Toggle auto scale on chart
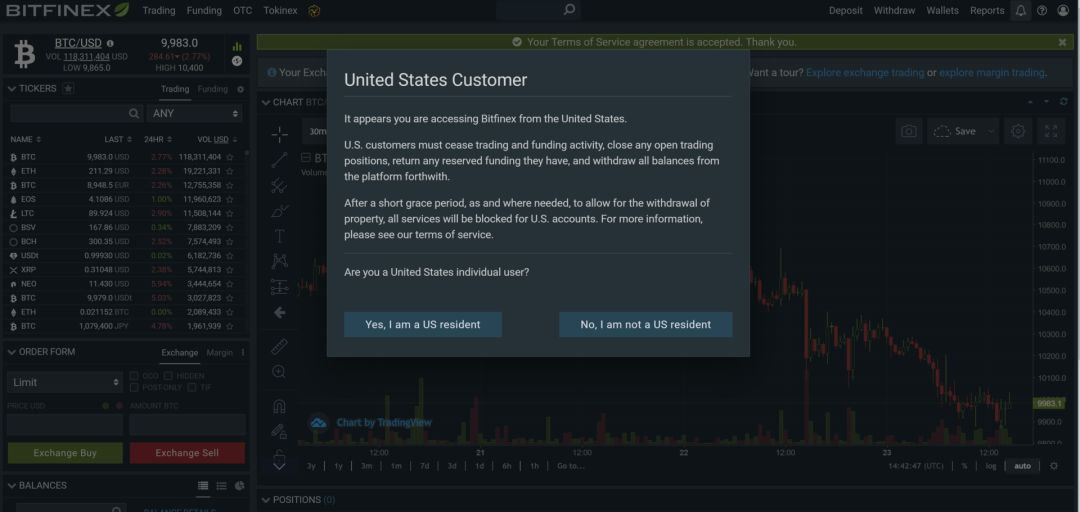1080x512 pixels. pyautogui.click(x=1022, y=466)
